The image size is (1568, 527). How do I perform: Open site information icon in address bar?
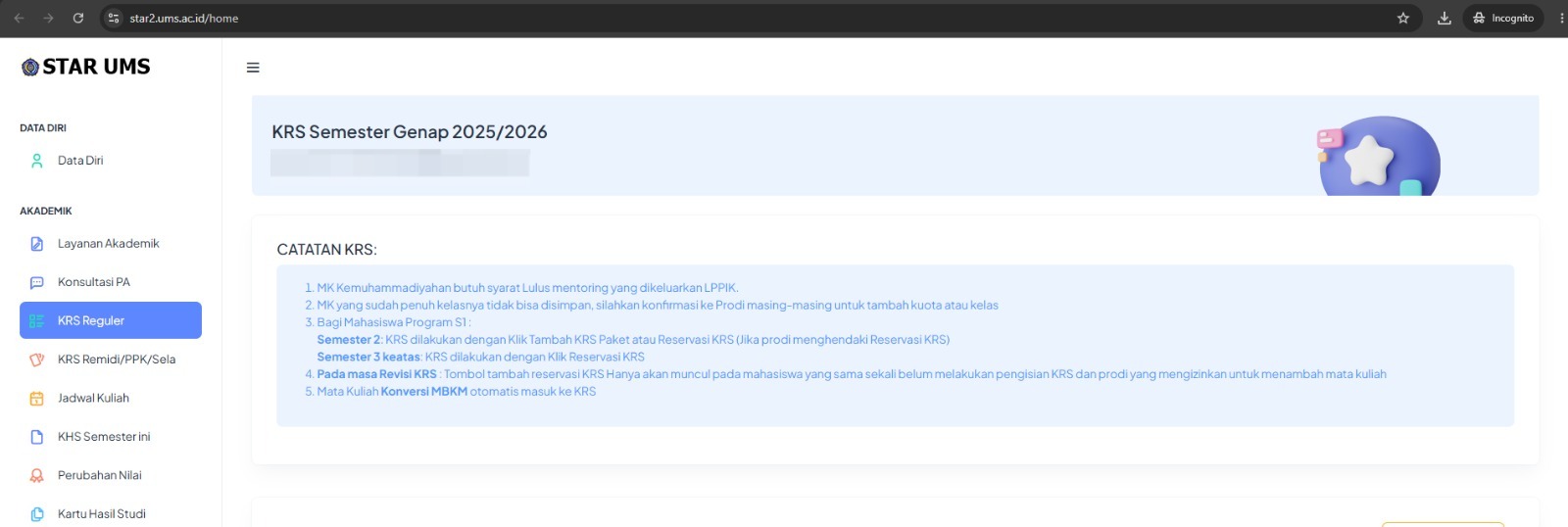point(114,18)
